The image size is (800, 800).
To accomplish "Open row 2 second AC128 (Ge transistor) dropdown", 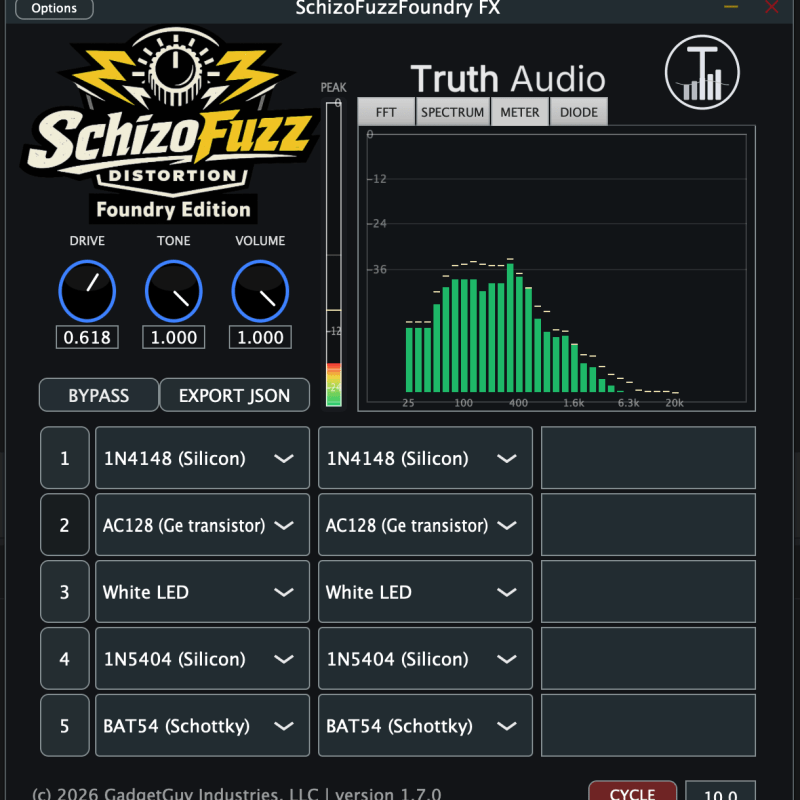I will point(426,525).
